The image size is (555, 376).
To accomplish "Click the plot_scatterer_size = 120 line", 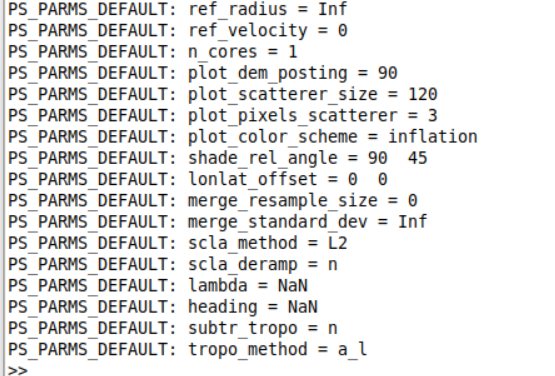I will coord(223,94).
